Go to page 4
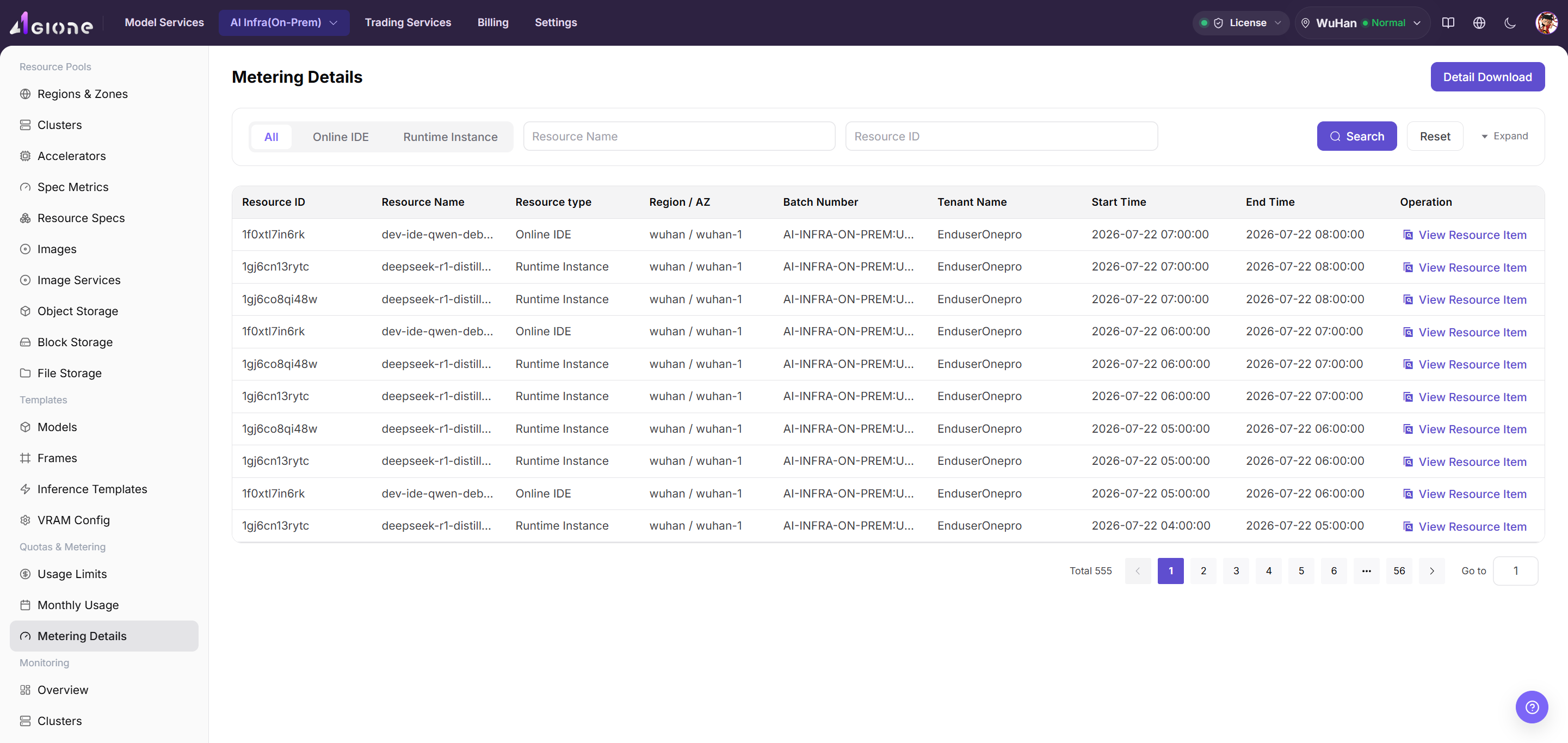The width and height of the screenshot is (1568, 743). click(x=1269, y=571)
